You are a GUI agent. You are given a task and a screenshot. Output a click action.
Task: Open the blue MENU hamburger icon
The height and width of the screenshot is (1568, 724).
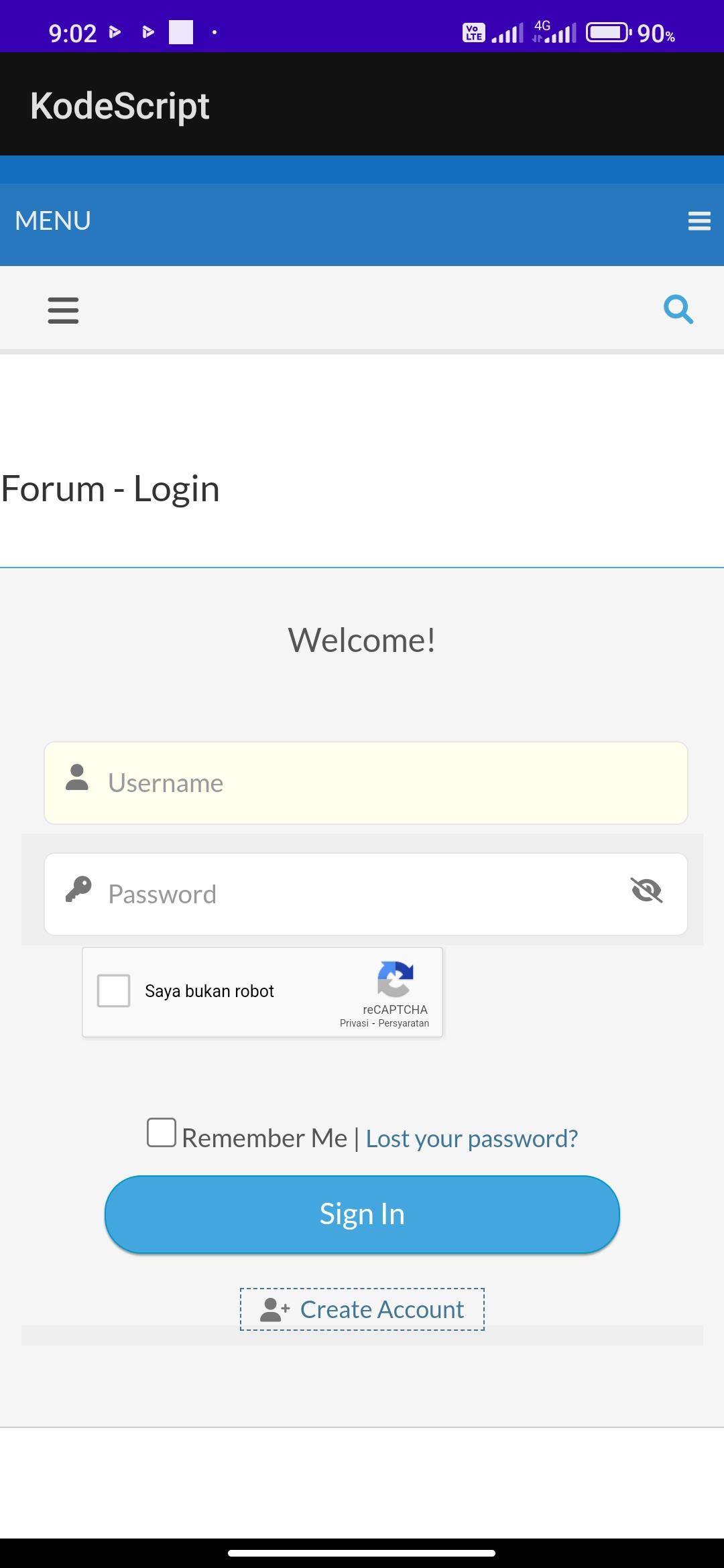point(699,221)
